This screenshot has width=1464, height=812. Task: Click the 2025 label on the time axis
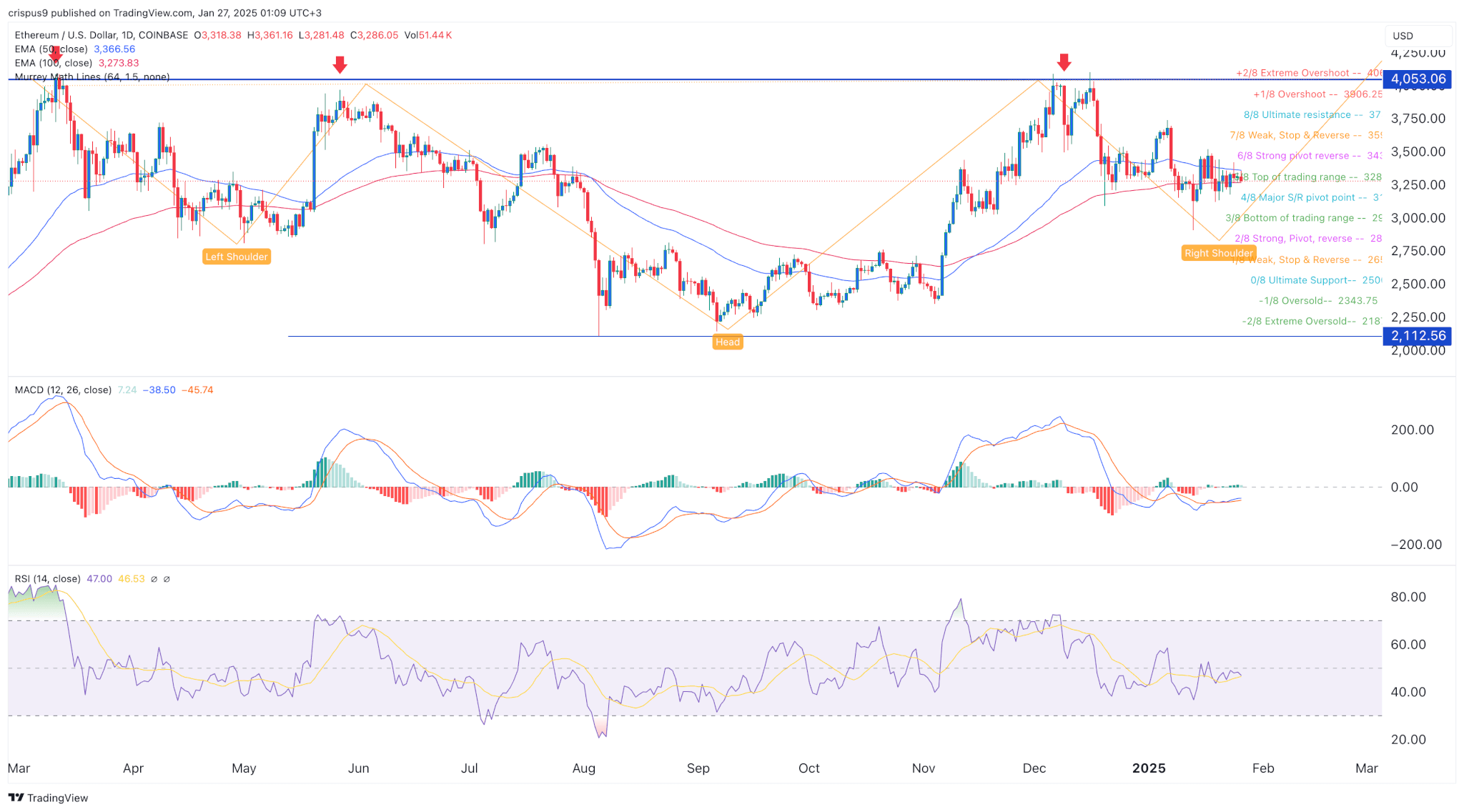(x=1148, y=768)
